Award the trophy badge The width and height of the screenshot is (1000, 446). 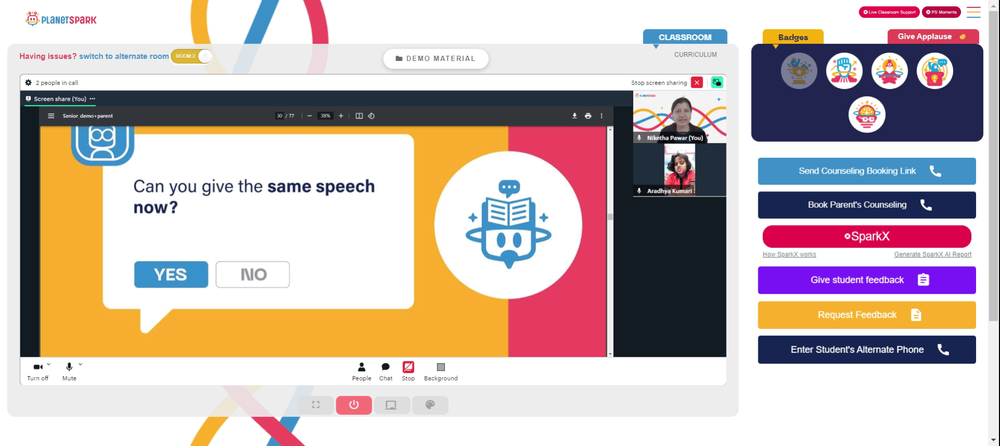tap(799, 70)
